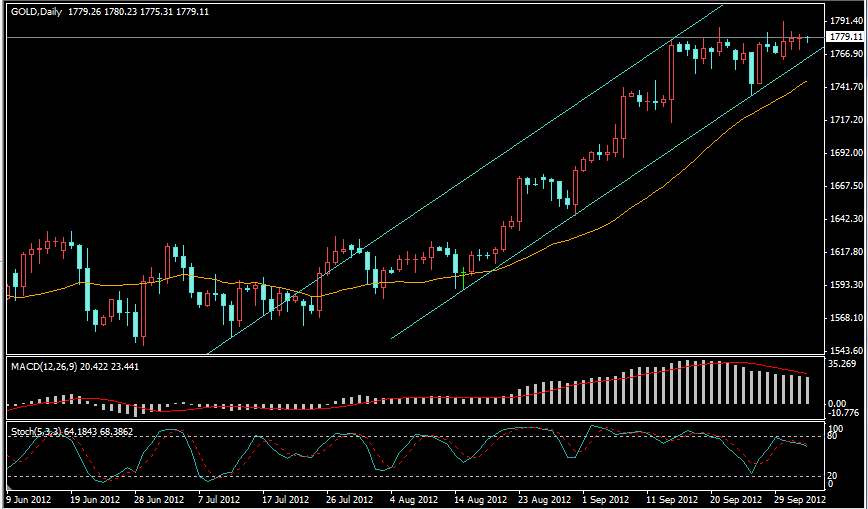The image size is (868, 509).
Task: Click the 11 Sep 2012 date label
Action: point(671,499)
